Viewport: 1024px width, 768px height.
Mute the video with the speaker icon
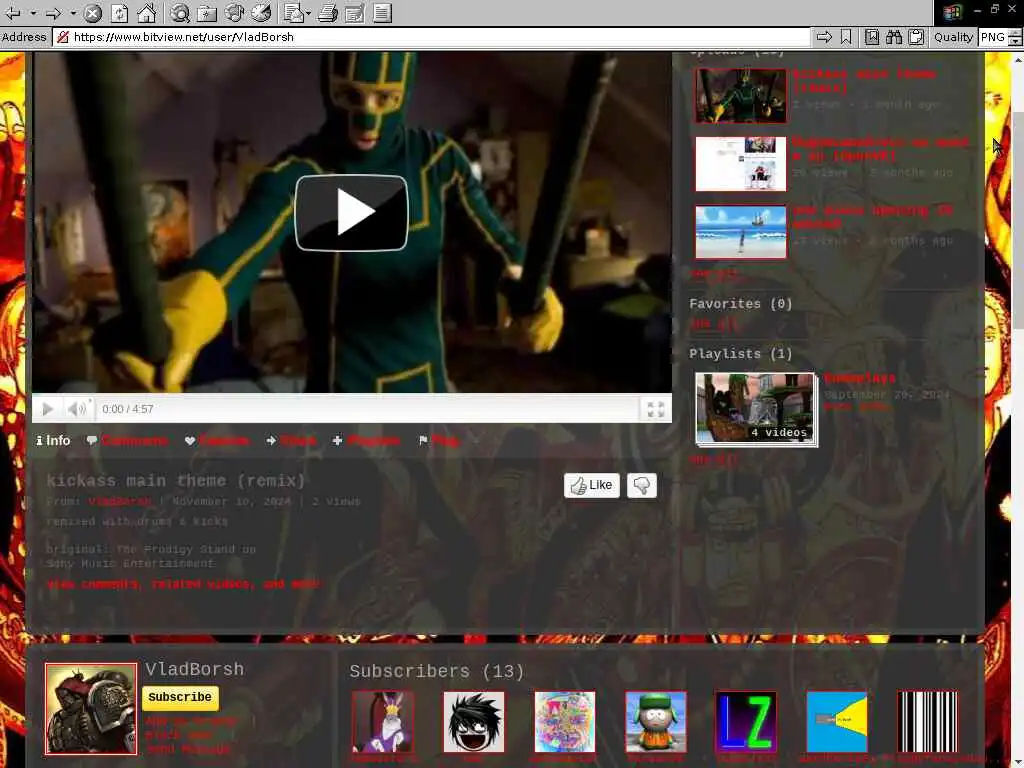pos(76,409)
